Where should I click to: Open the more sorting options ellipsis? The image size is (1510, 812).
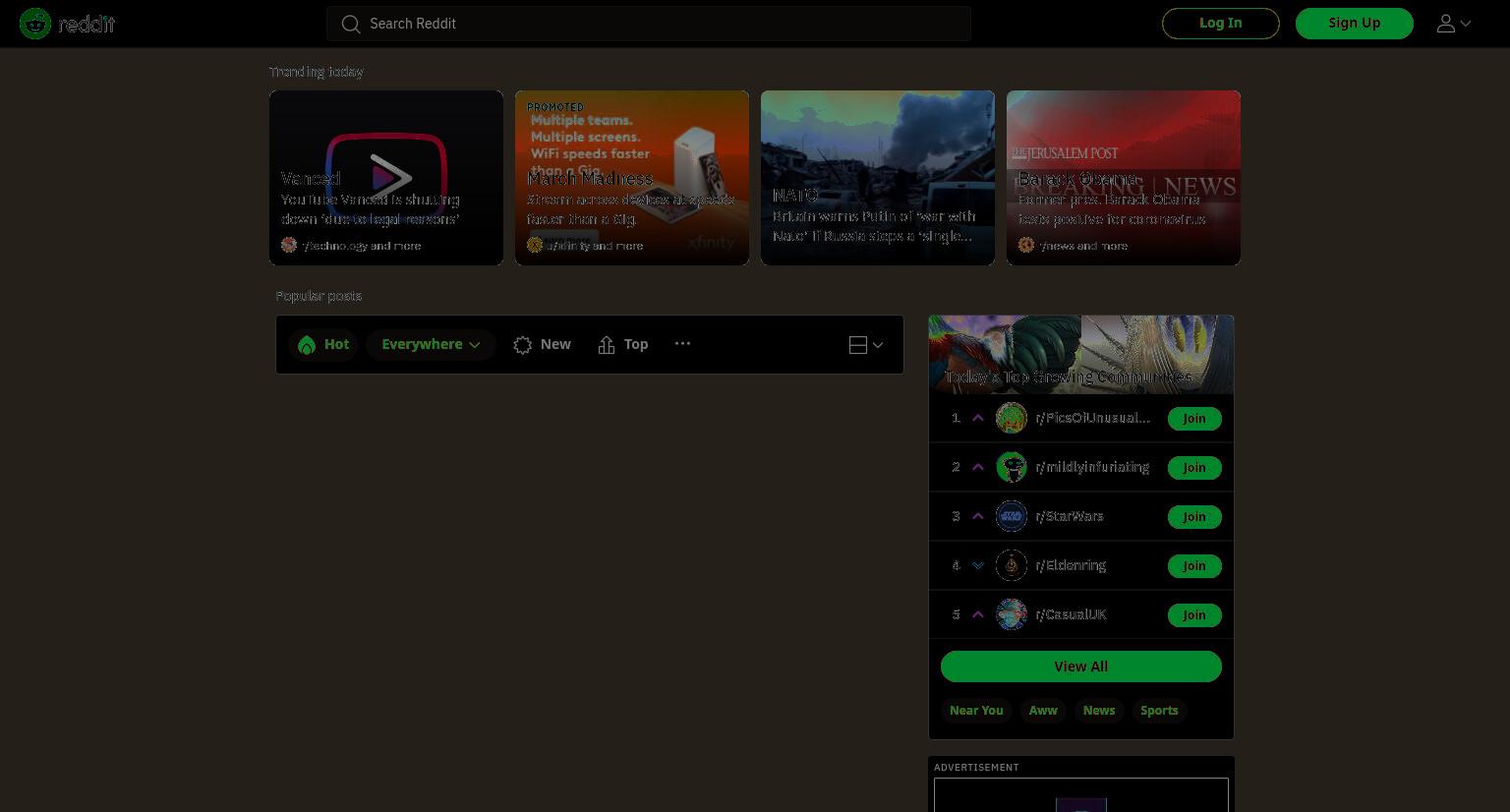click(x=682, y=343)
